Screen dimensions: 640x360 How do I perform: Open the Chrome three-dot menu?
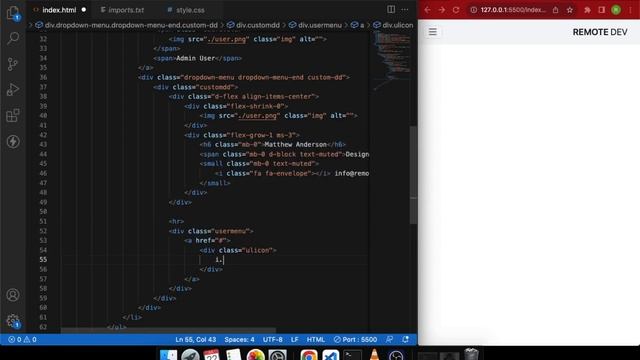pyautogui.click(x=630, y=10)
